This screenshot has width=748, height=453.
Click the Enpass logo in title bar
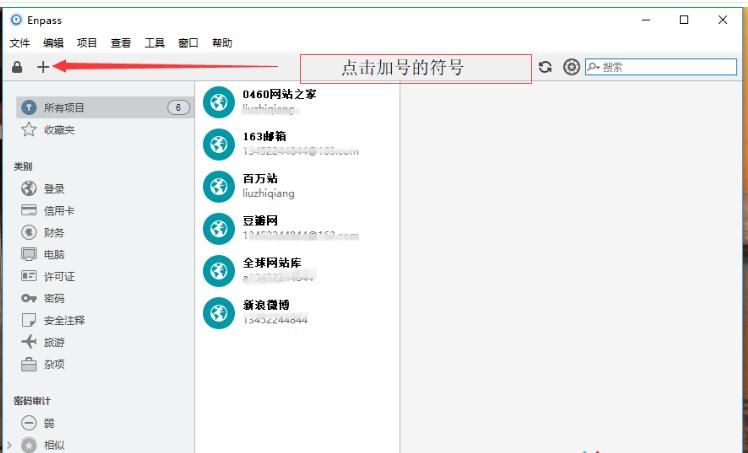tap(16, 20)
